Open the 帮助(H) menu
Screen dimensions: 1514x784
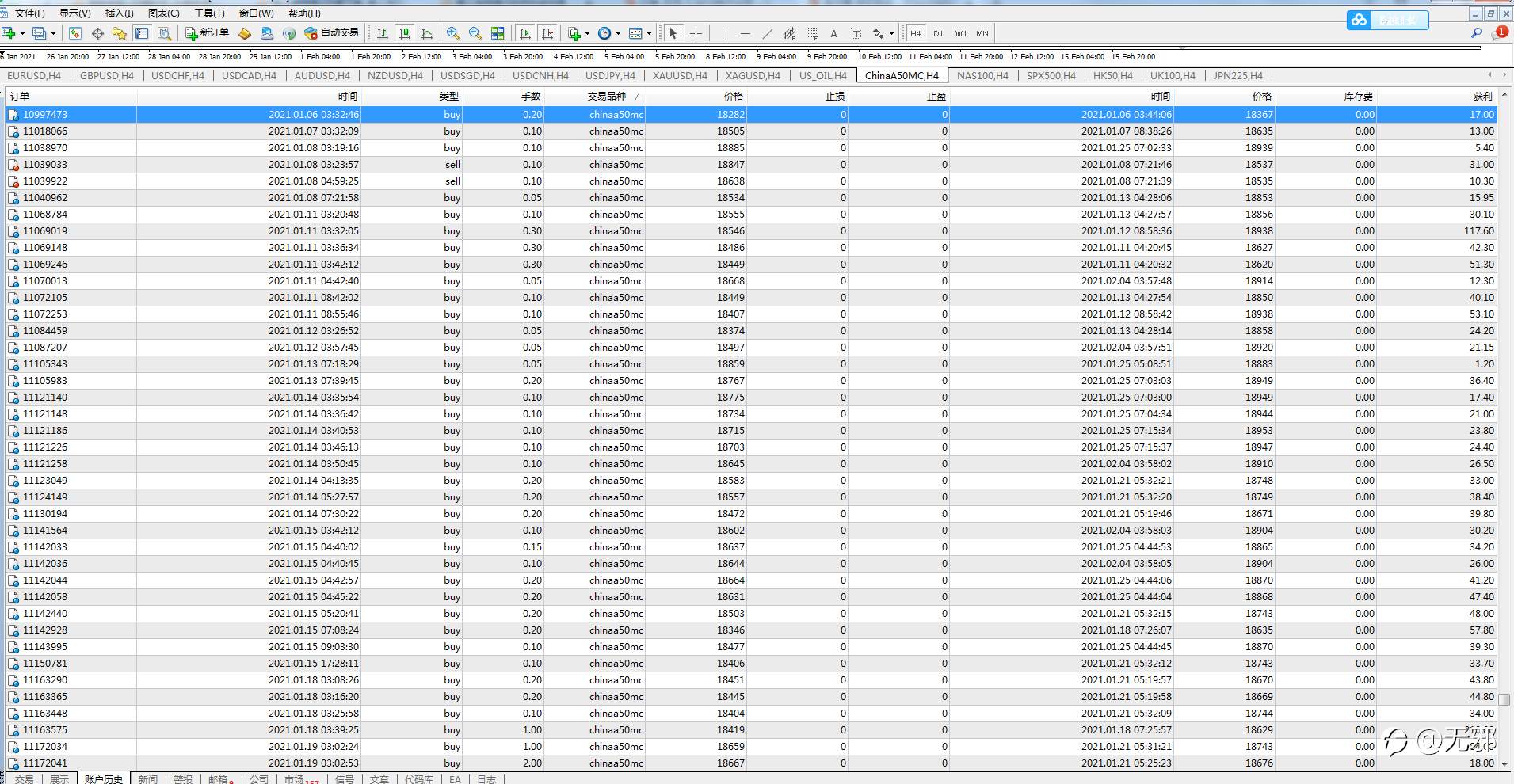[x=304, y=13]
